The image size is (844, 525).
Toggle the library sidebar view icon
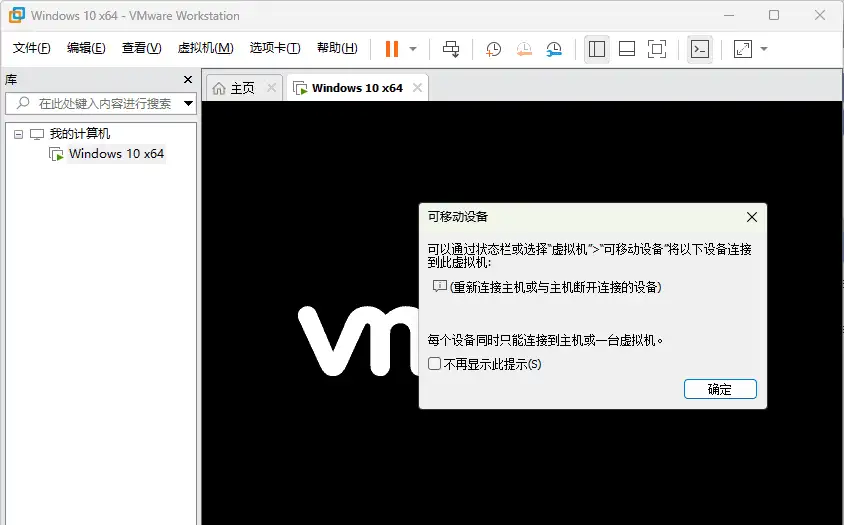tap(597, 49)
